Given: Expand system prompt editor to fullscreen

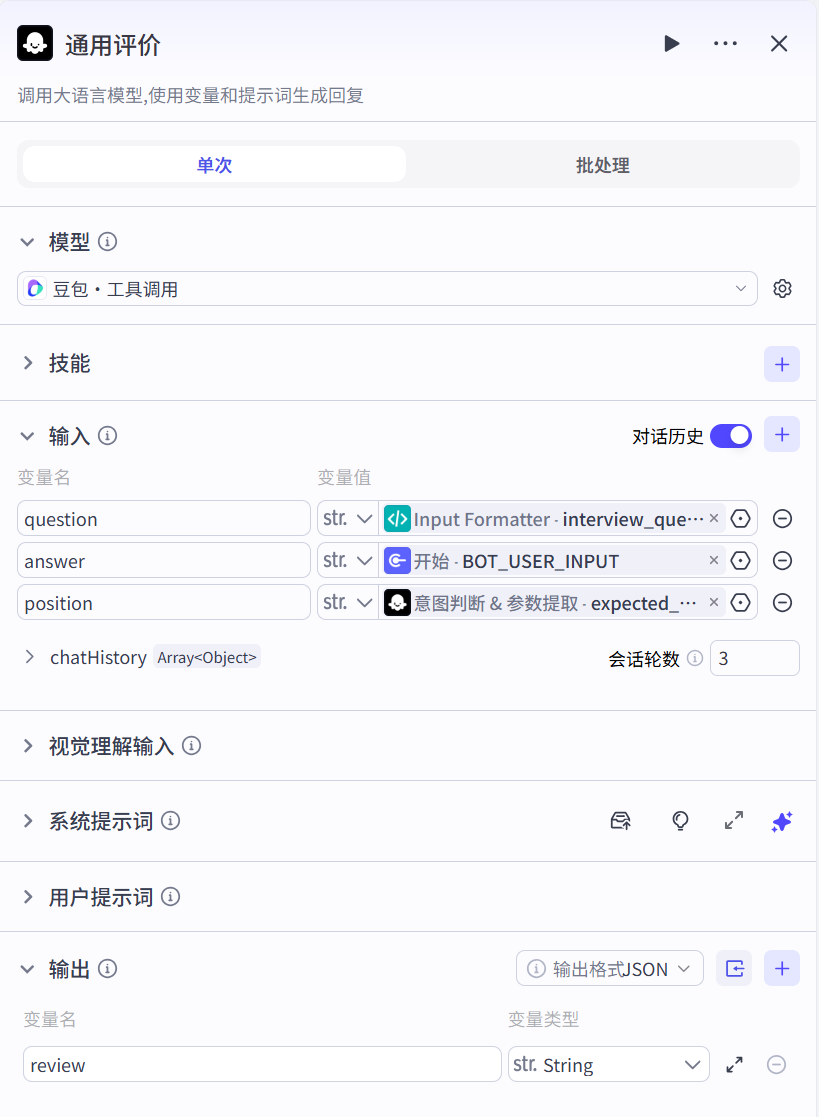Looking at the screenshot, I should pyautogui.click(x=734, y=821).
